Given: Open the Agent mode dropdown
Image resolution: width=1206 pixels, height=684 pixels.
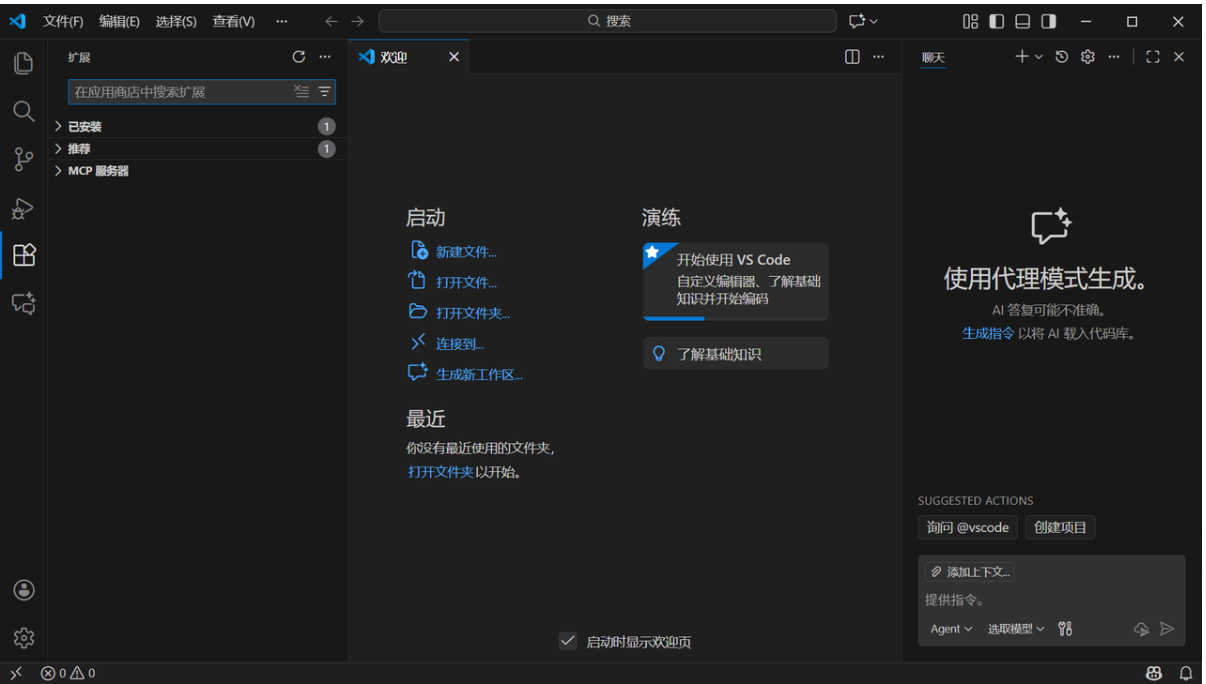Looking at the screenshot, I should 951,629.
